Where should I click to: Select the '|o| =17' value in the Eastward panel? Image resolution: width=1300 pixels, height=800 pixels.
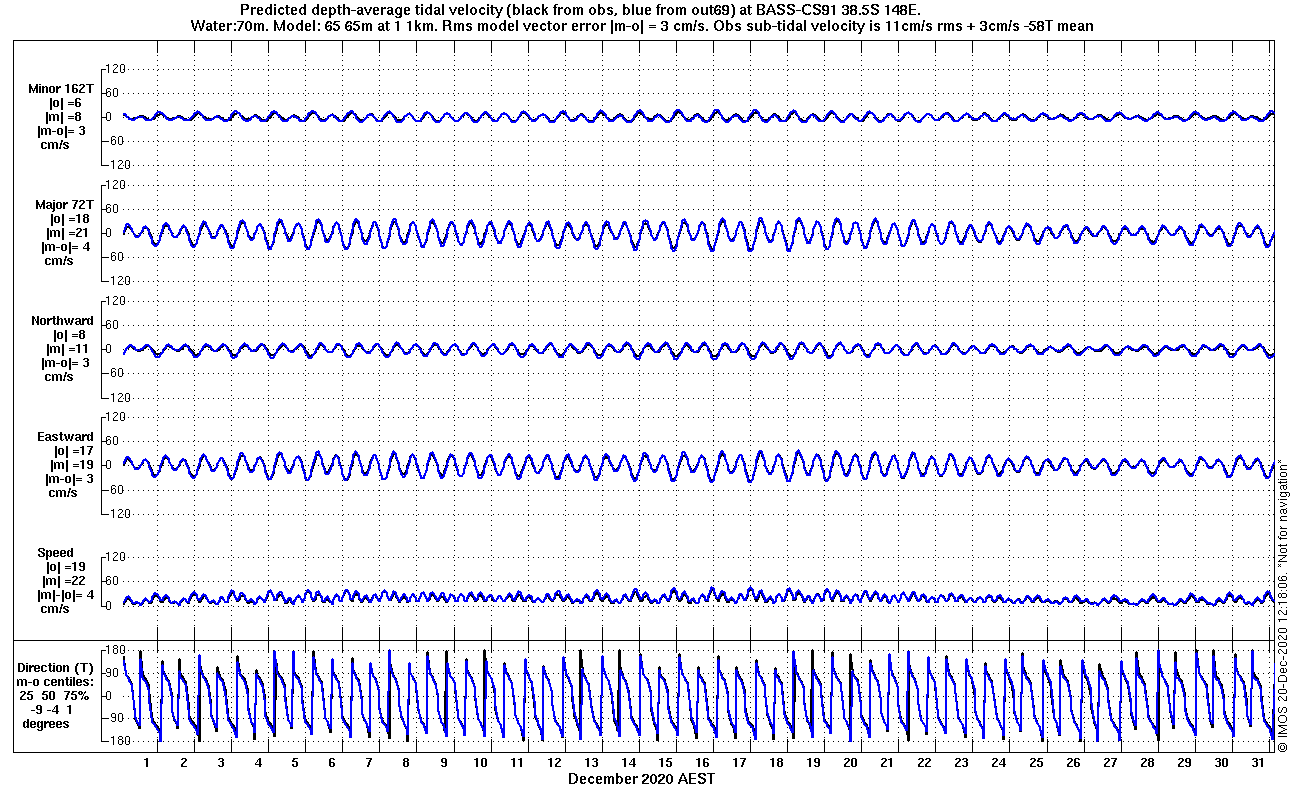[71, 451]
